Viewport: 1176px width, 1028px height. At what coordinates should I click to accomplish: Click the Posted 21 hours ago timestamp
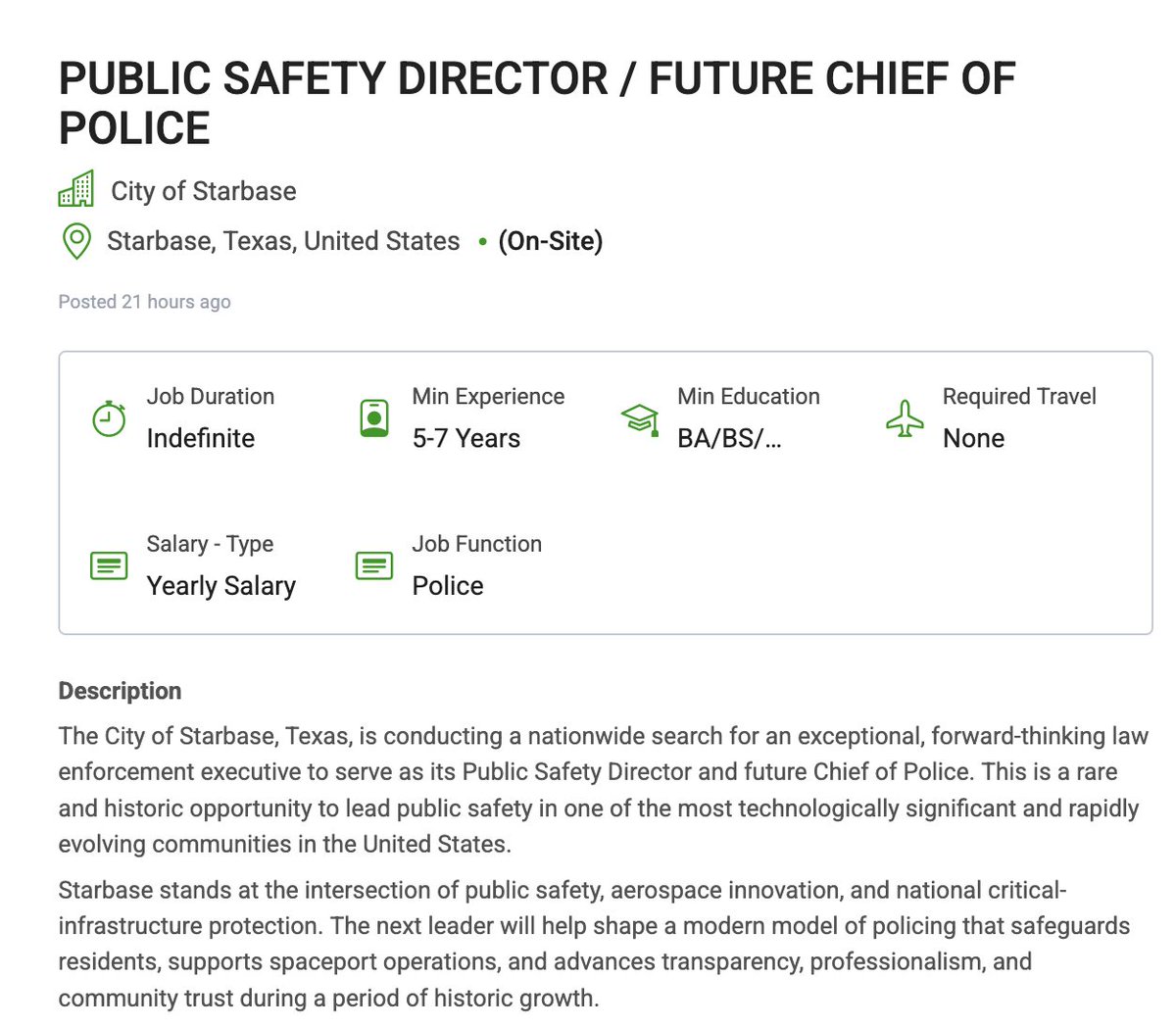144,301
